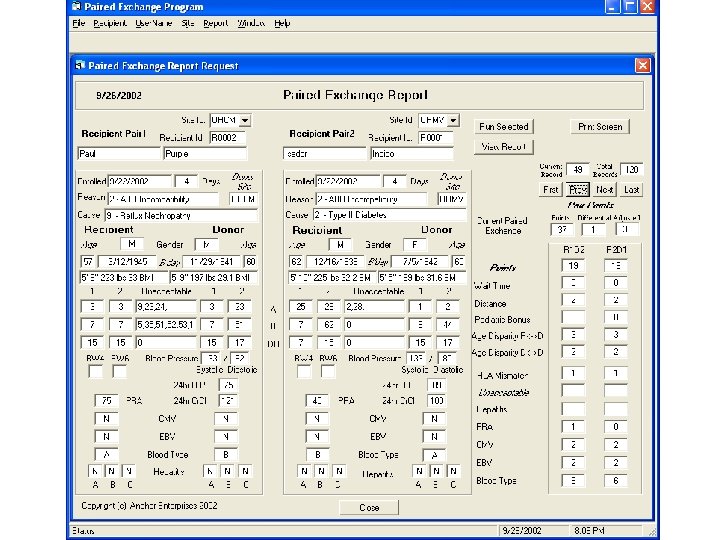Click the Print Screen button
720x540 pixels.
click(600, 127)
